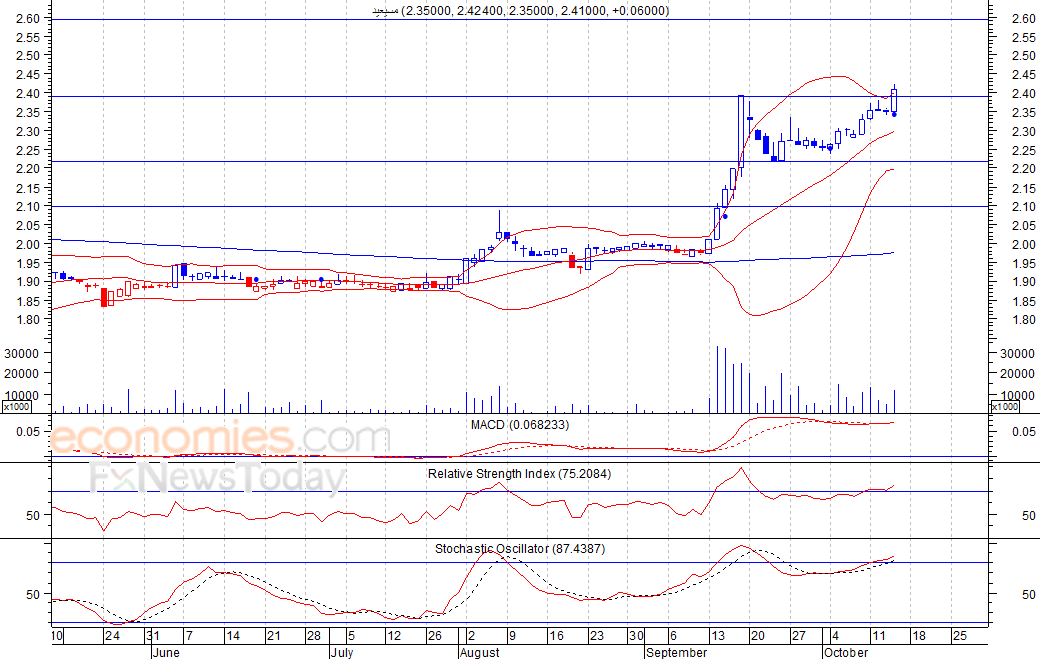Click the 30000 volume label on left
1040x659 pixels.
pyautogui.click(x=22, y=353)
